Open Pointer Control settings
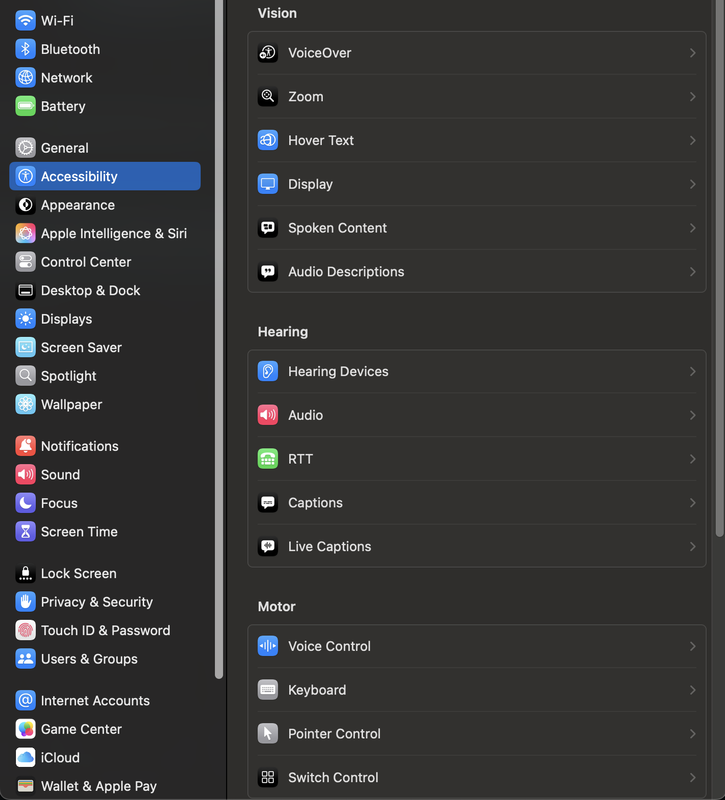The width and height of the screenshot is (725, 800). [477, 734]
